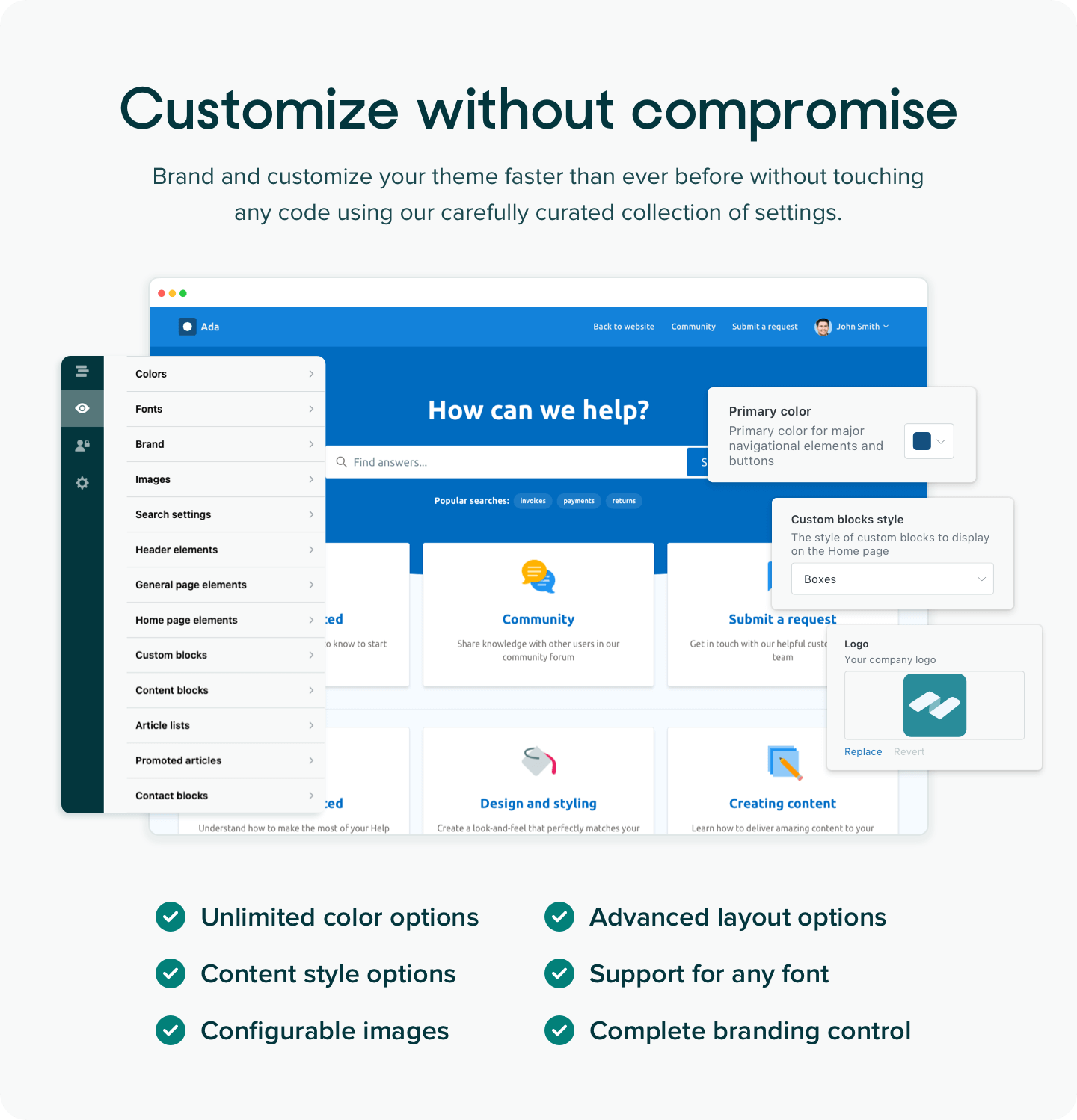Click the Custom blocks style title
The image size is (1077, 1120).
click(x=847, y=520)
